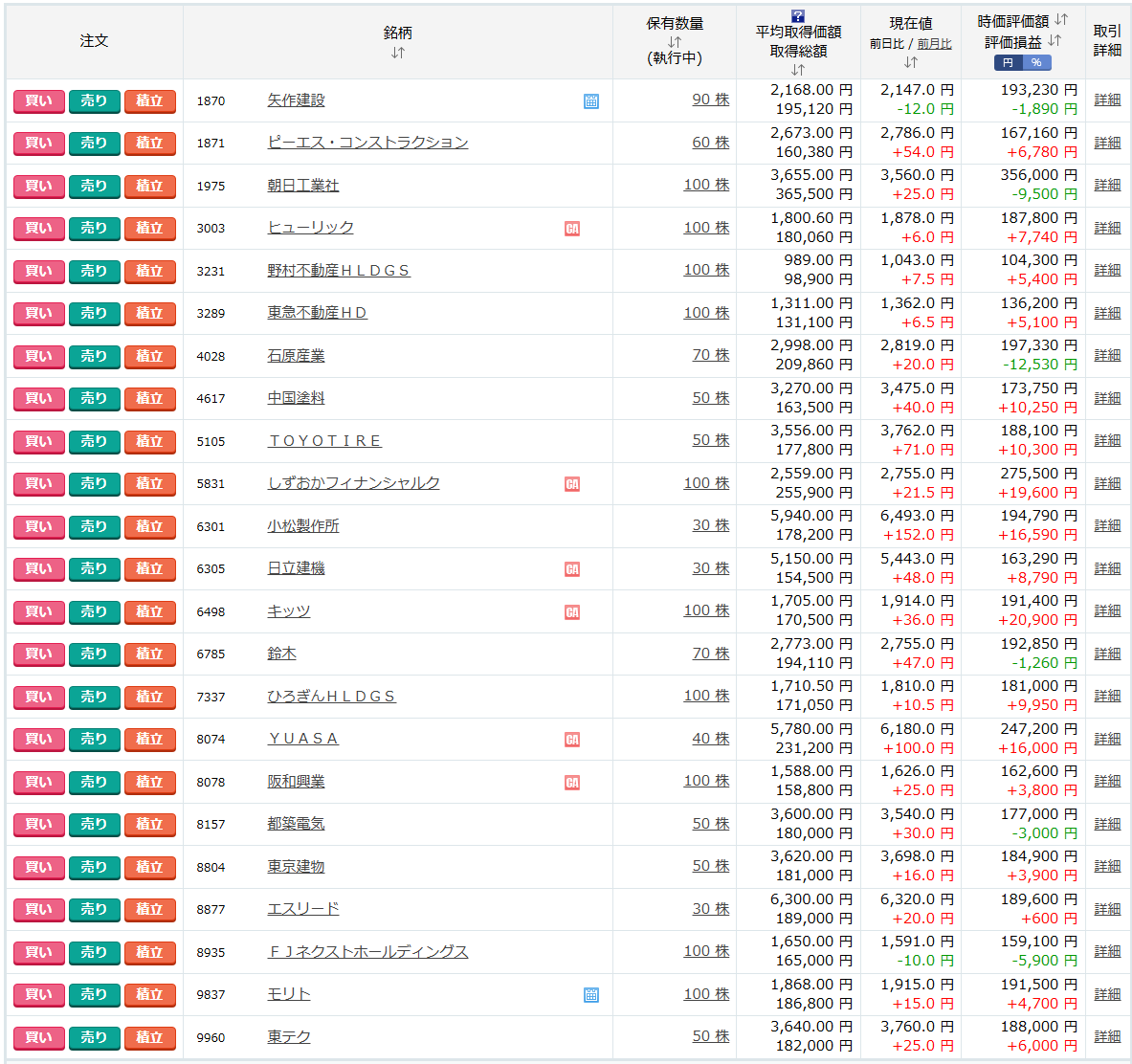
Task: Click the help icon above 平均取得価額
Action: click(x=798, y=15)
